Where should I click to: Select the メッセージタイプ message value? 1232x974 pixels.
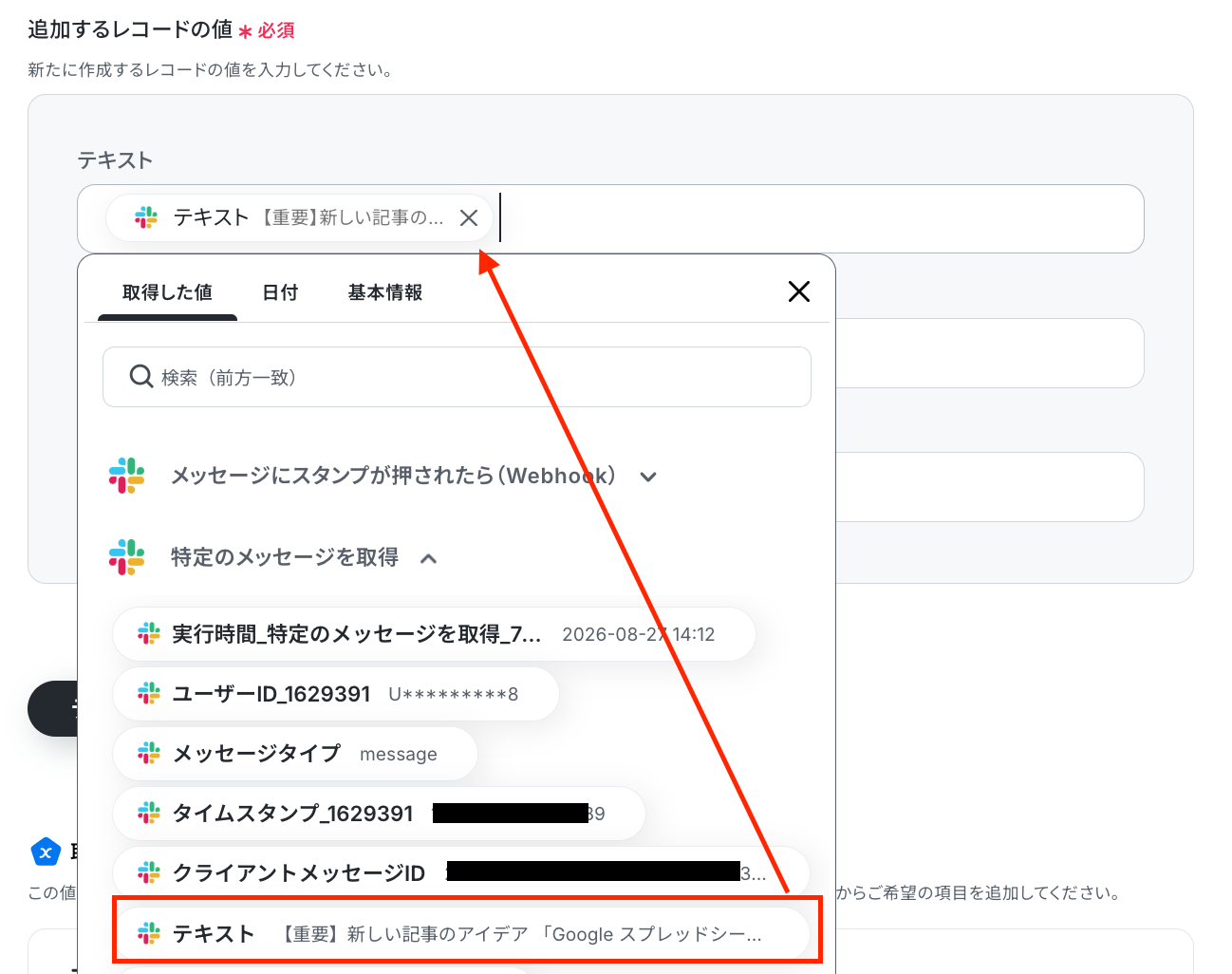point(295,754)
